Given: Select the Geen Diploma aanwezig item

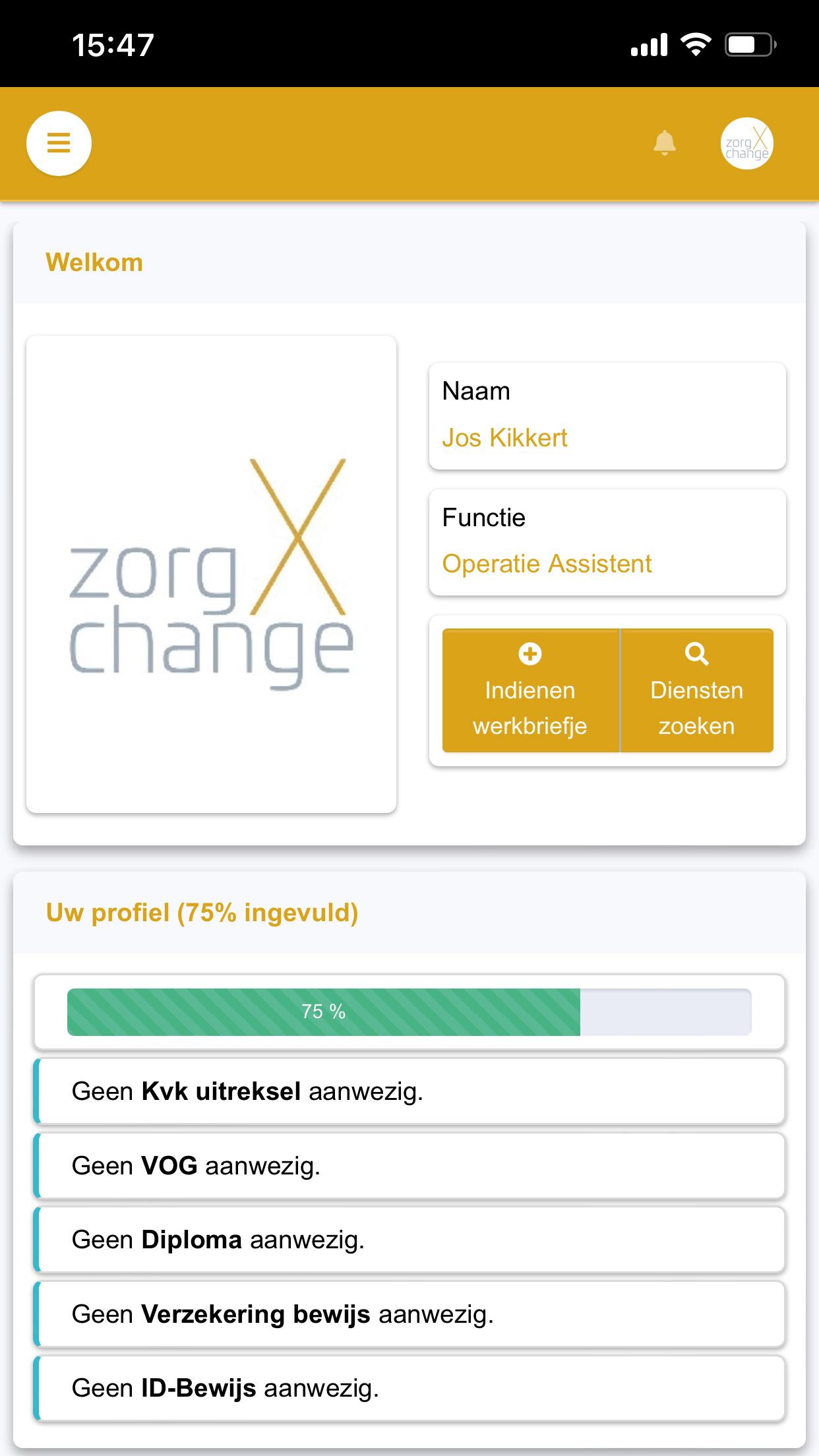Looking at the screenshot, I should pyautogui.click(x=409, y=1240).
